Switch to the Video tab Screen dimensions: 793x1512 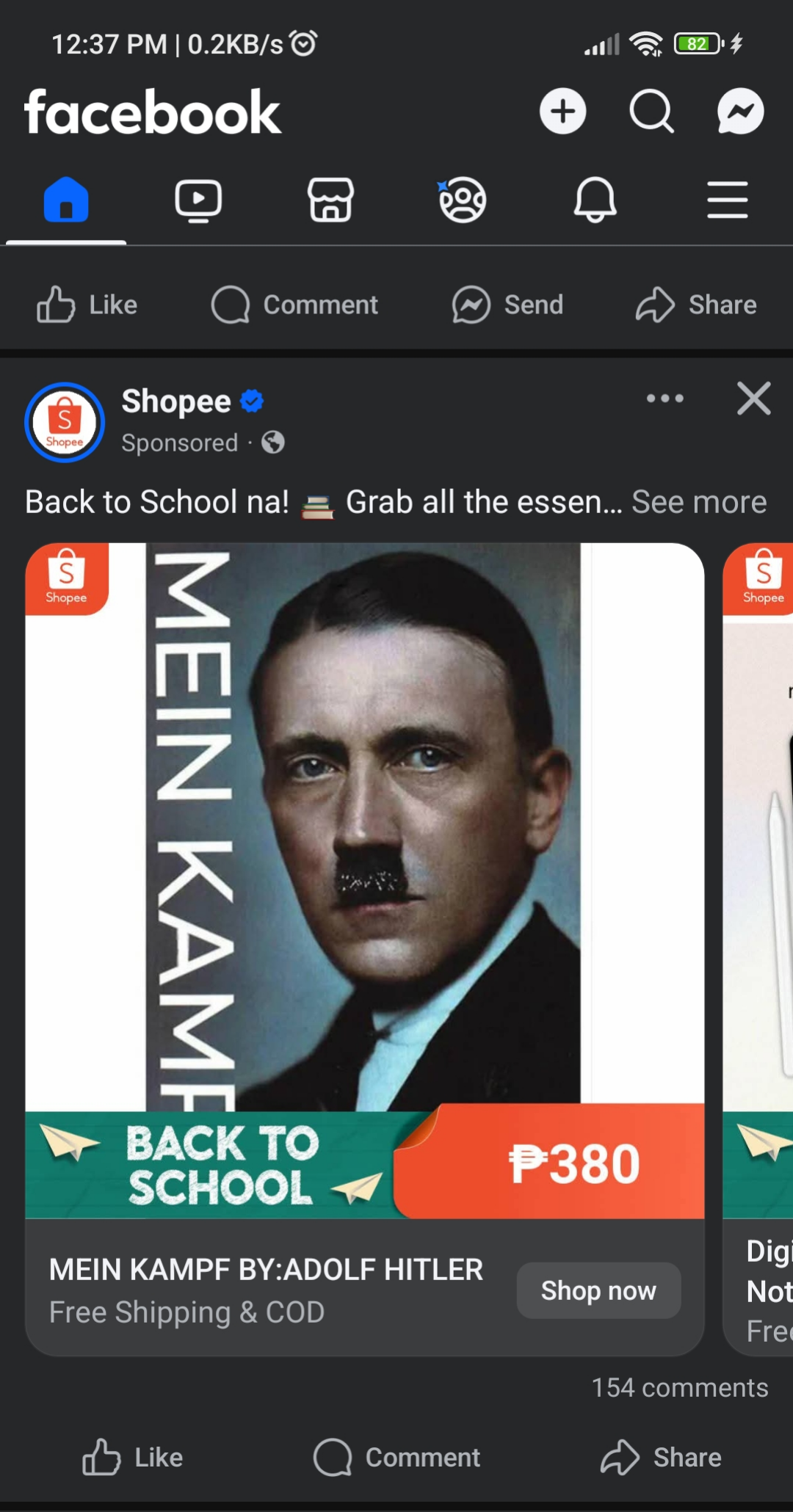[x=198, y=200]
